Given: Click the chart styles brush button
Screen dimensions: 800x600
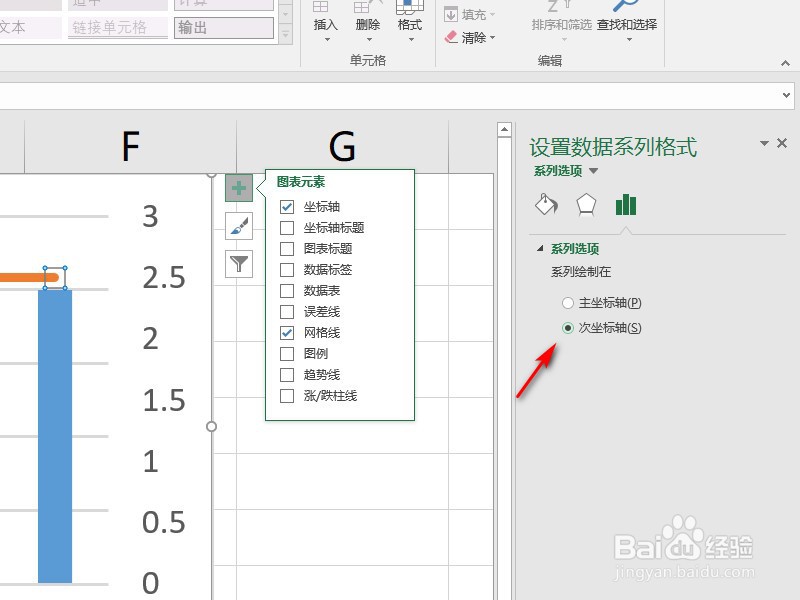Looking at the screenshot, I should [237, 227].
